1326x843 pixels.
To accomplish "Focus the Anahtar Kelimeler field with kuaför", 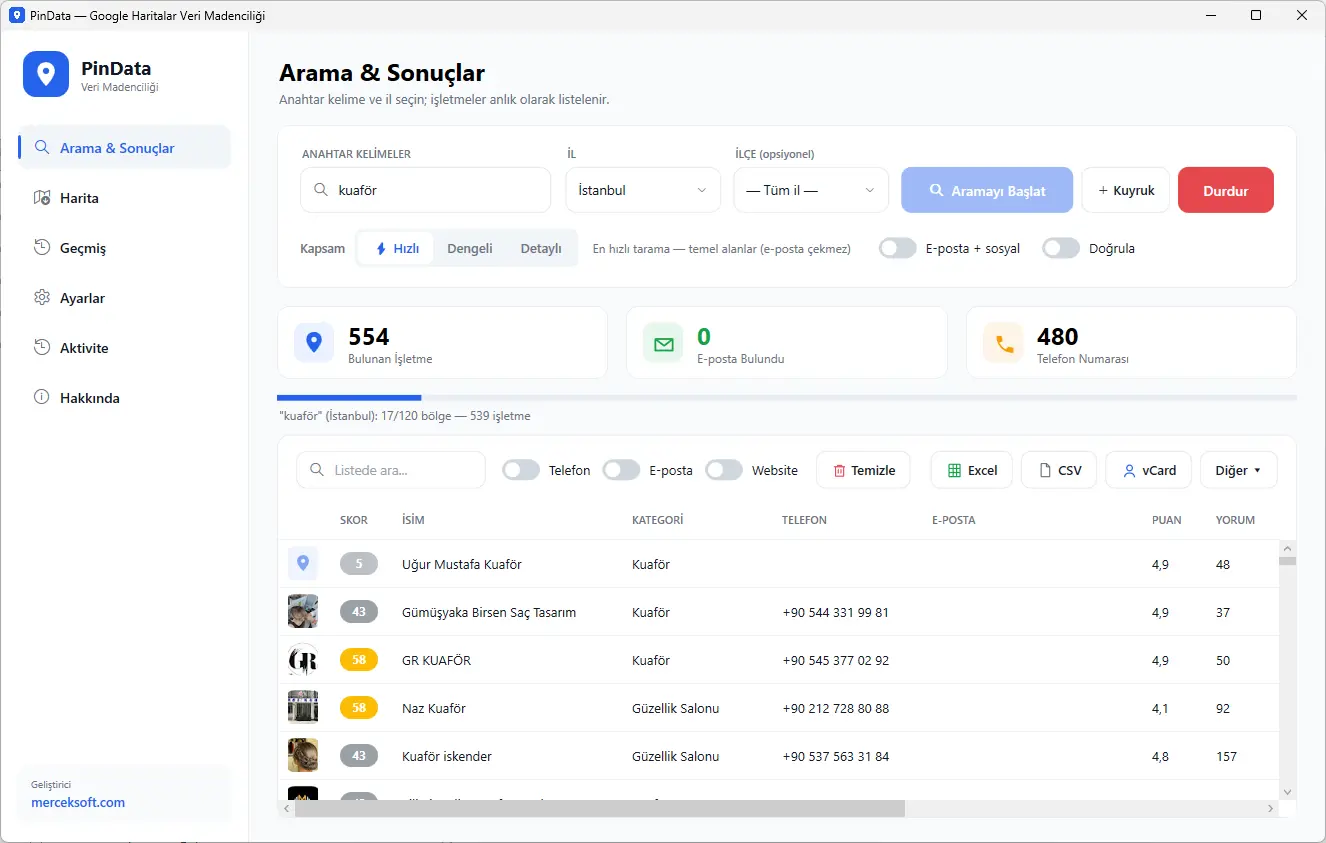I will [x=425, y=190].
